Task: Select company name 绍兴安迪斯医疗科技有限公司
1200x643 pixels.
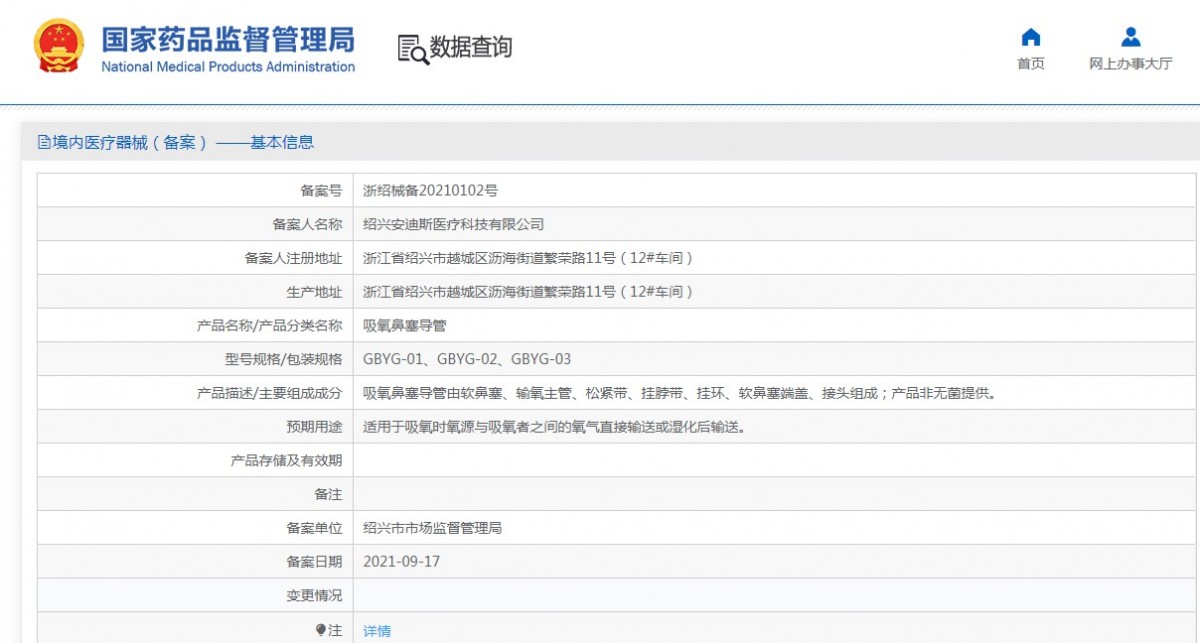Action: [453, 224]
